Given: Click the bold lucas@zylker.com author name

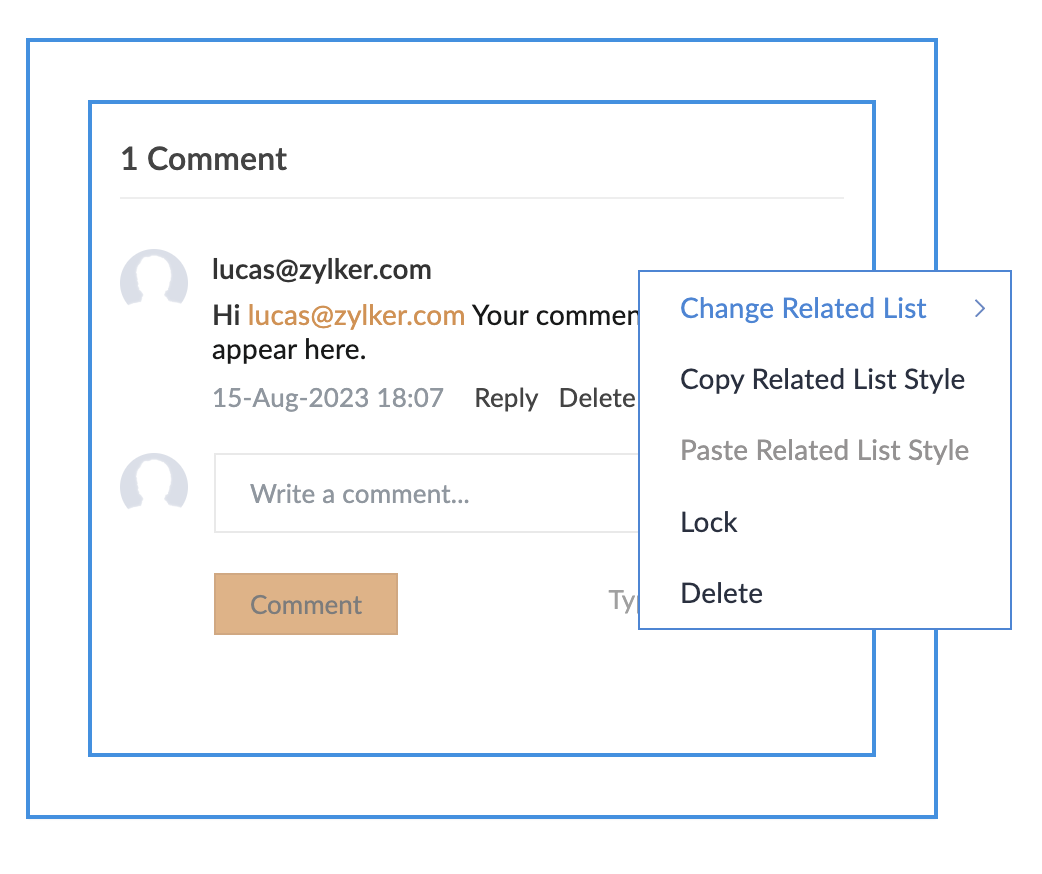Looking at the screenshot, I should (x=322, y=269).
